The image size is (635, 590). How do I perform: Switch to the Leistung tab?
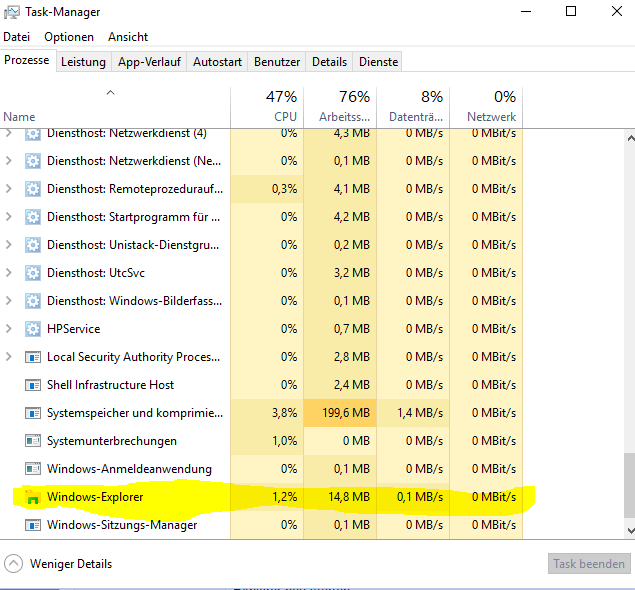click(83, 62)
